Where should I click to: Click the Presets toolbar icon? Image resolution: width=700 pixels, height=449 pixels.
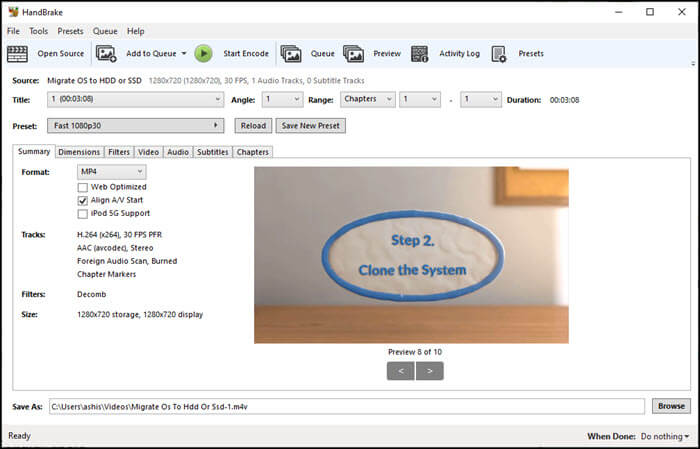[499, 54]
